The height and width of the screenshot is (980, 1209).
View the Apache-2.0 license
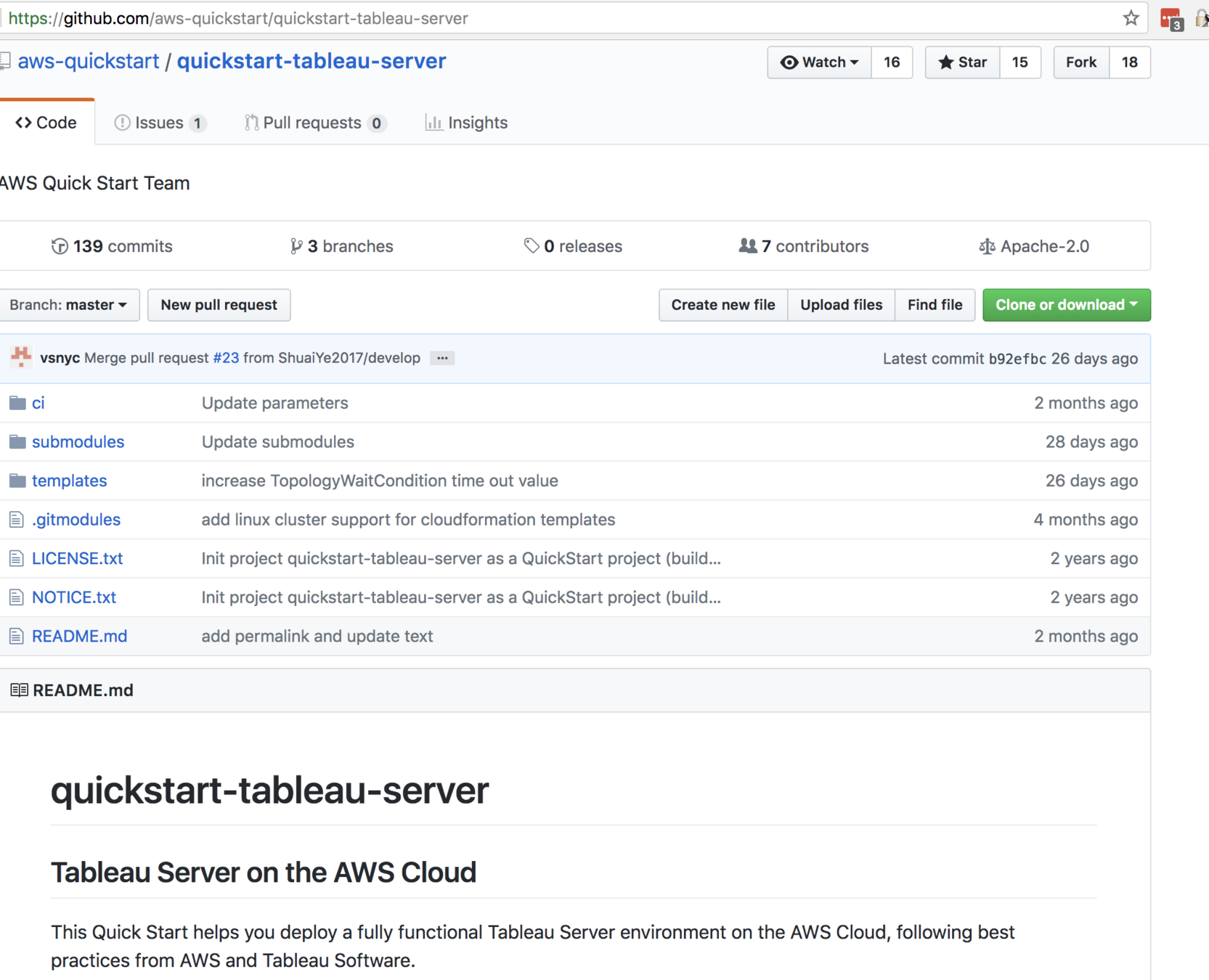pyautogui.click(x=1034, y=246)
